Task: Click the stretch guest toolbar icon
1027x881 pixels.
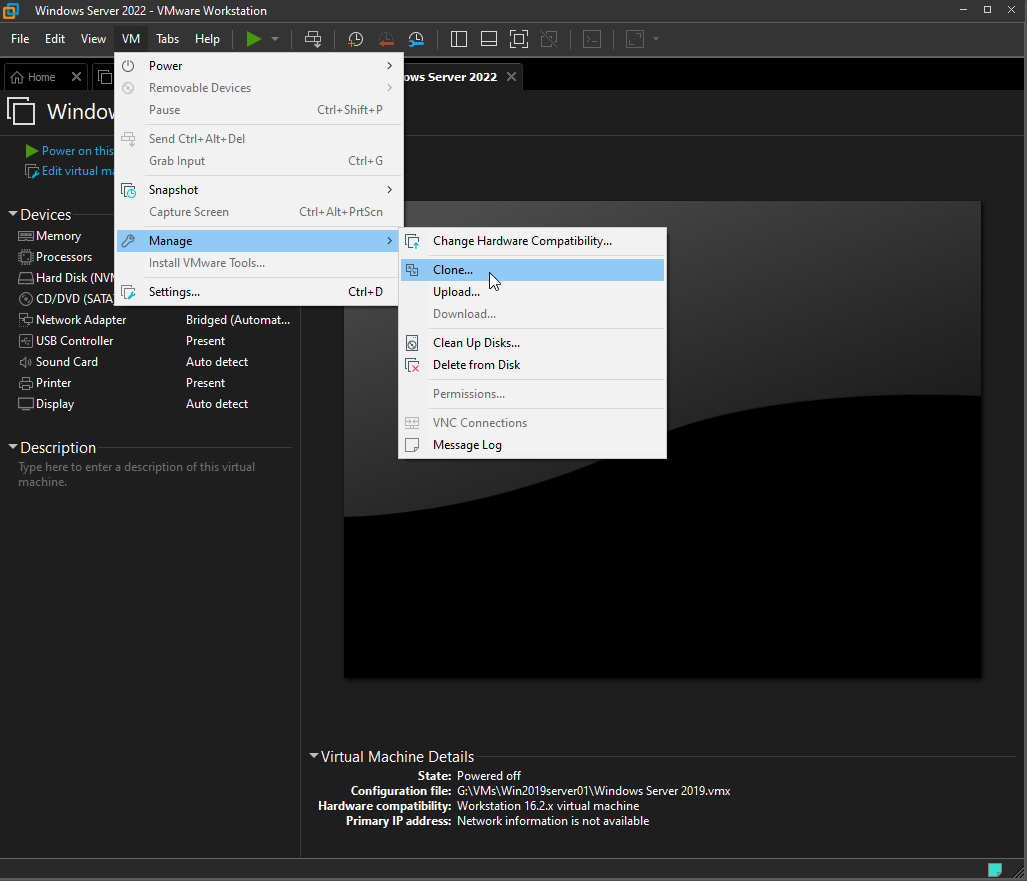Action: pyautogui.click(x=635, y=39)
